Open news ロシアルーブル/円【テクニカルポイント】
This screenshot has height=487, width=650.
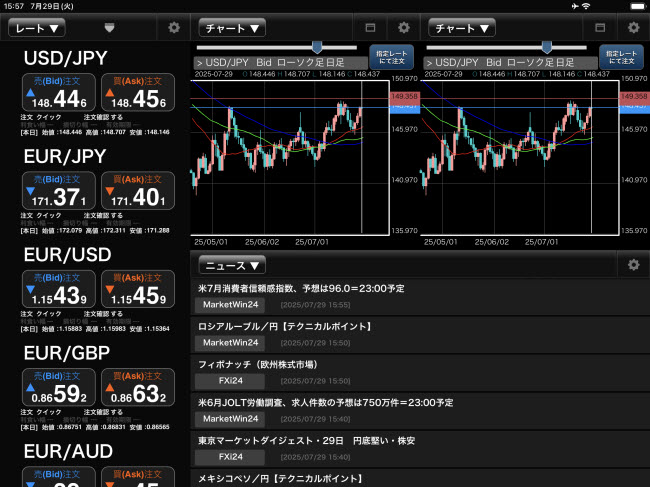pyautogui.click(x=284, y=327)
